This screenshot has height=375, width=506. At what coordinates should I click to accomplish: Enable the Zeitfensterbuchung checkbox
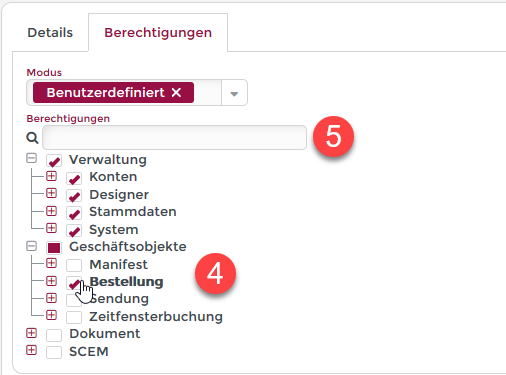pyautogui.click(x=74, y=317)
